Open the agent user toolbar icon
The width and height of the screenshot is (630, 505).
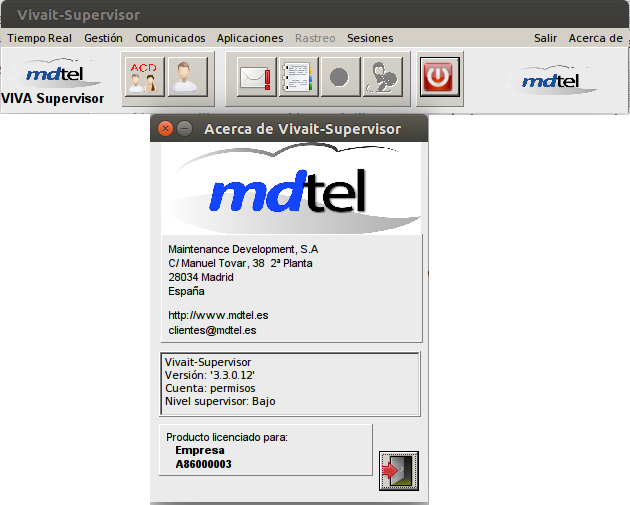(187, 77)
